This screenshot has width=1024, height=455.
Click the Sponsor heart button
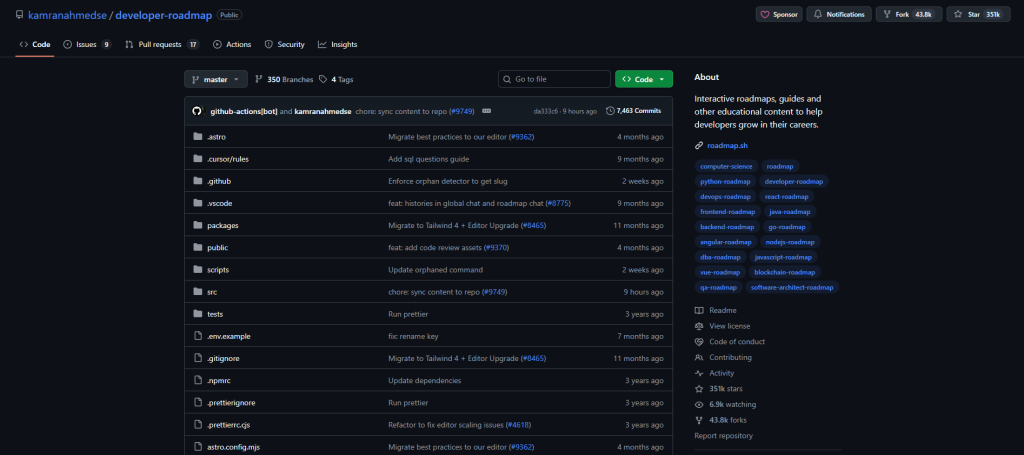[x=780, y=14]
